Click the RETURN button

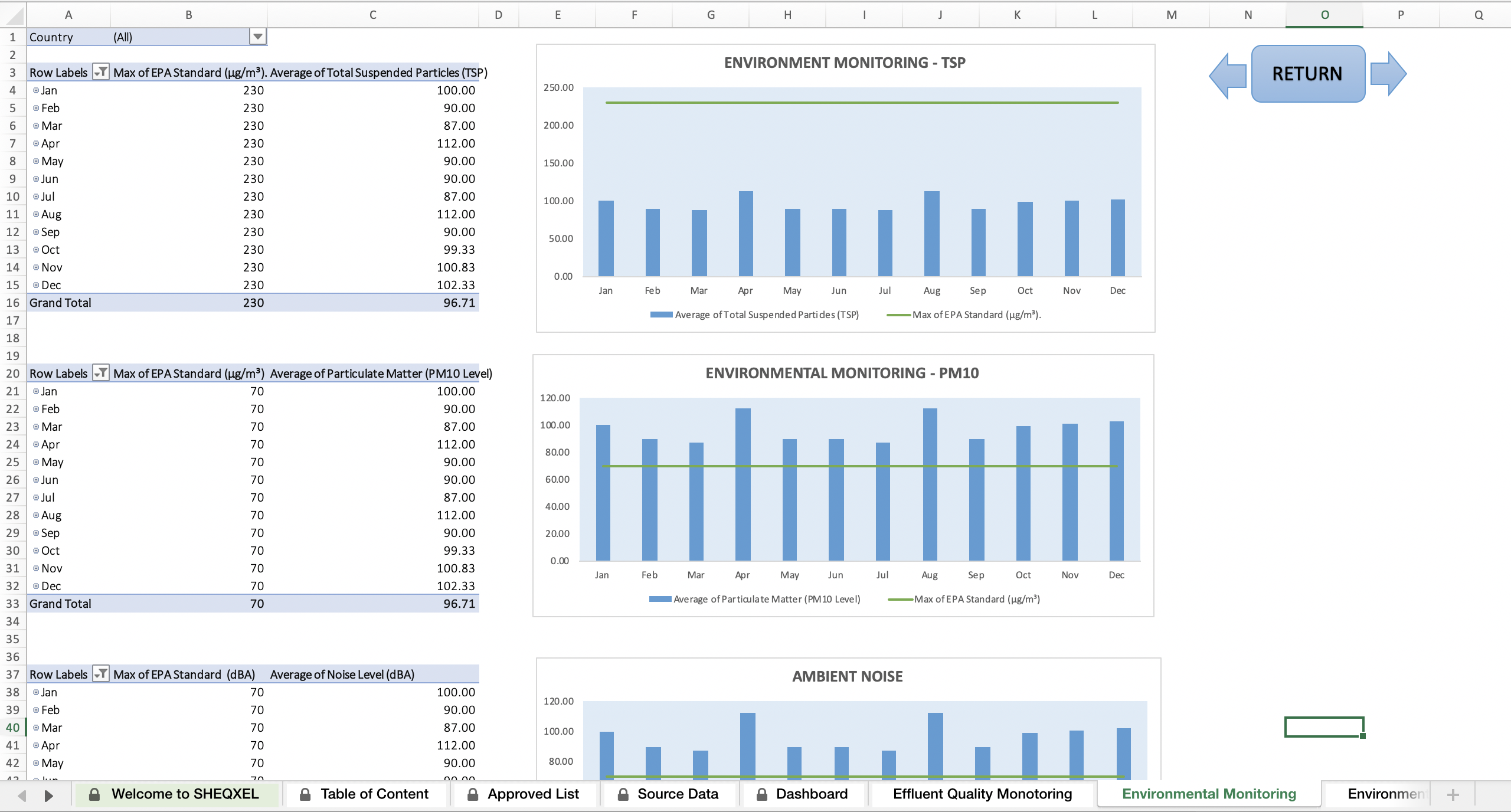tap(1308, 74)
